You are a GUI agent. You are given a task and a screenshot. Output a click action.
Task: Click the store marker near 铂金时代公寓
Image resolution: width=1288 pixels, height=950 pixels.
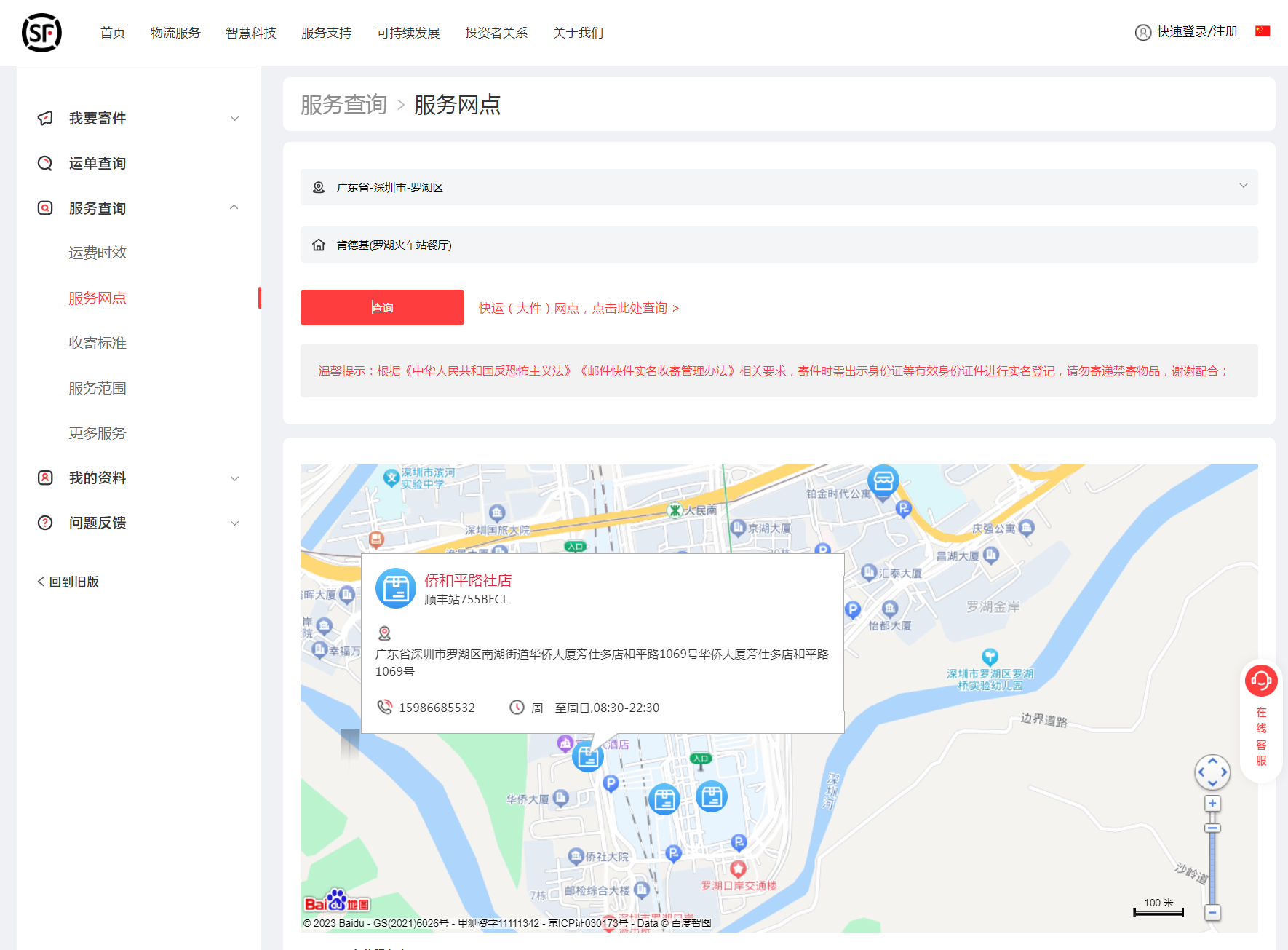coord(883,481)
